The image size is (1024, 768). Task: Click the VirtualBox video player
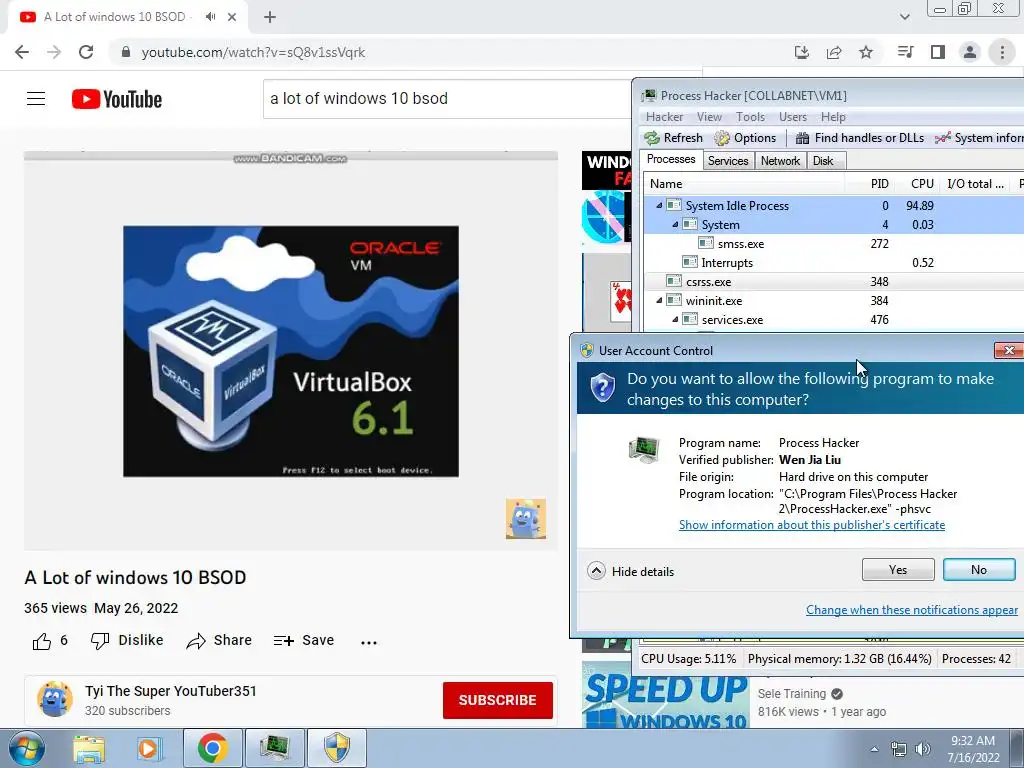291,351
